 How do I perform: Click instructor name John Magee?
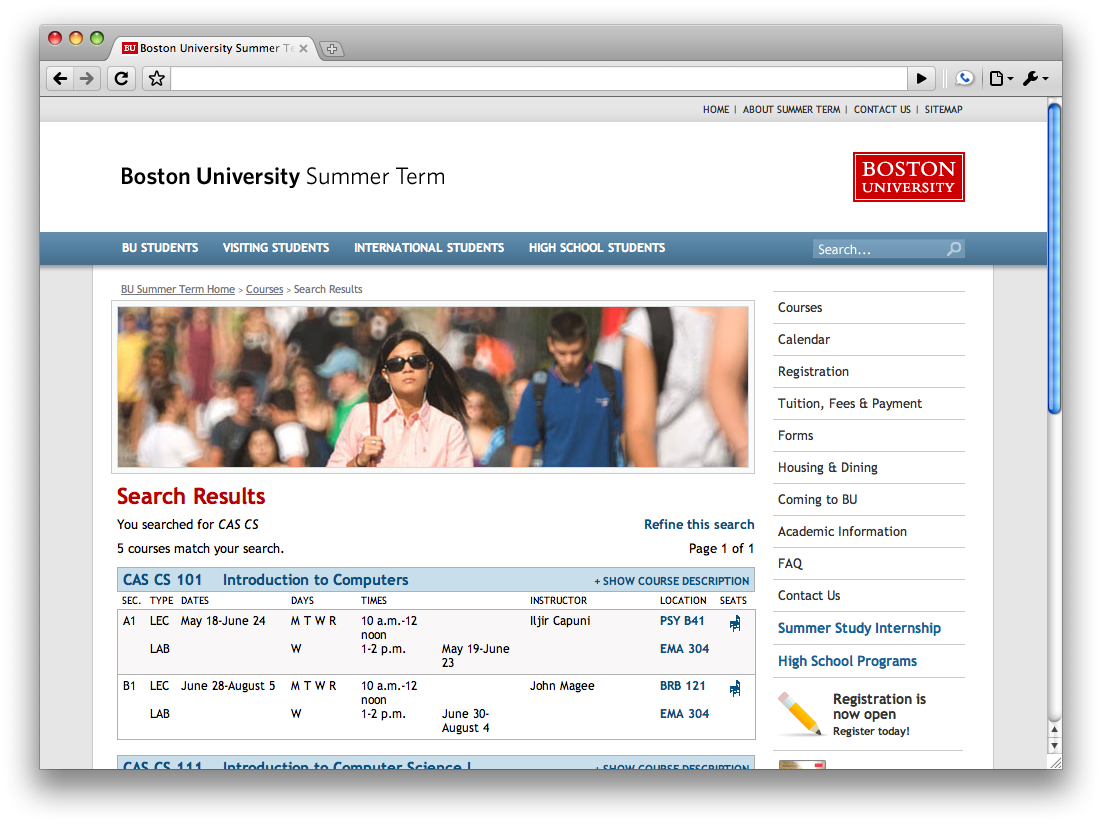pos(562,685)
